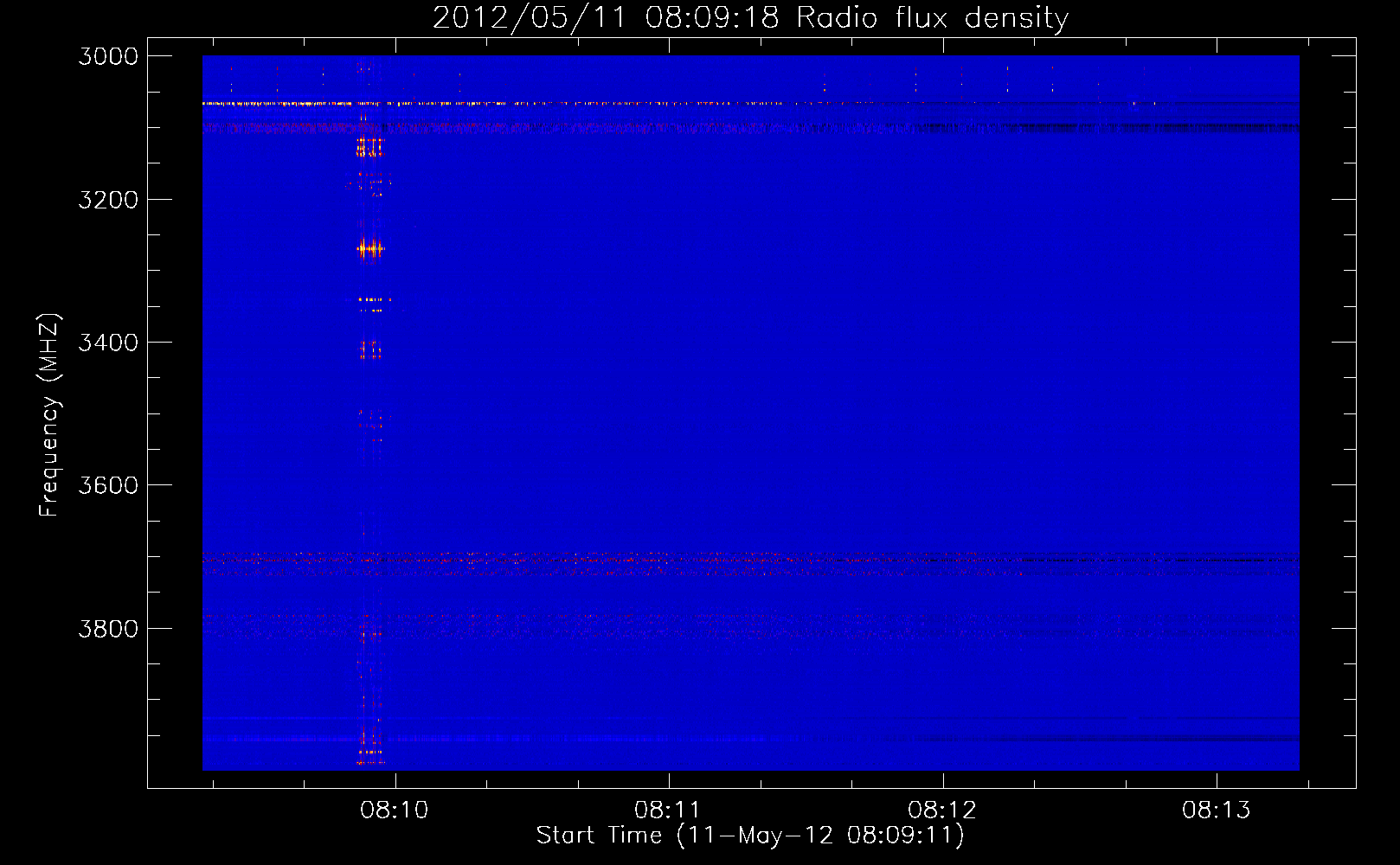Click the 08:12 time axis label

click(942, 811)
